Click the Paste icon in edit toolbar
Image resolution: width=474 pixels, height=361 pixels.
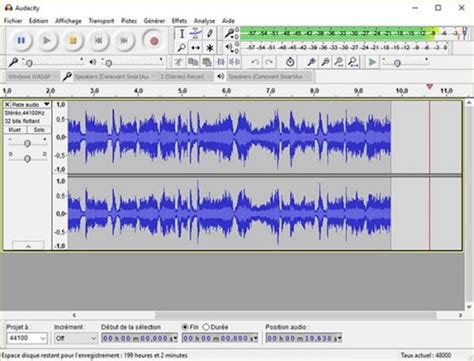tap(207, 62)
